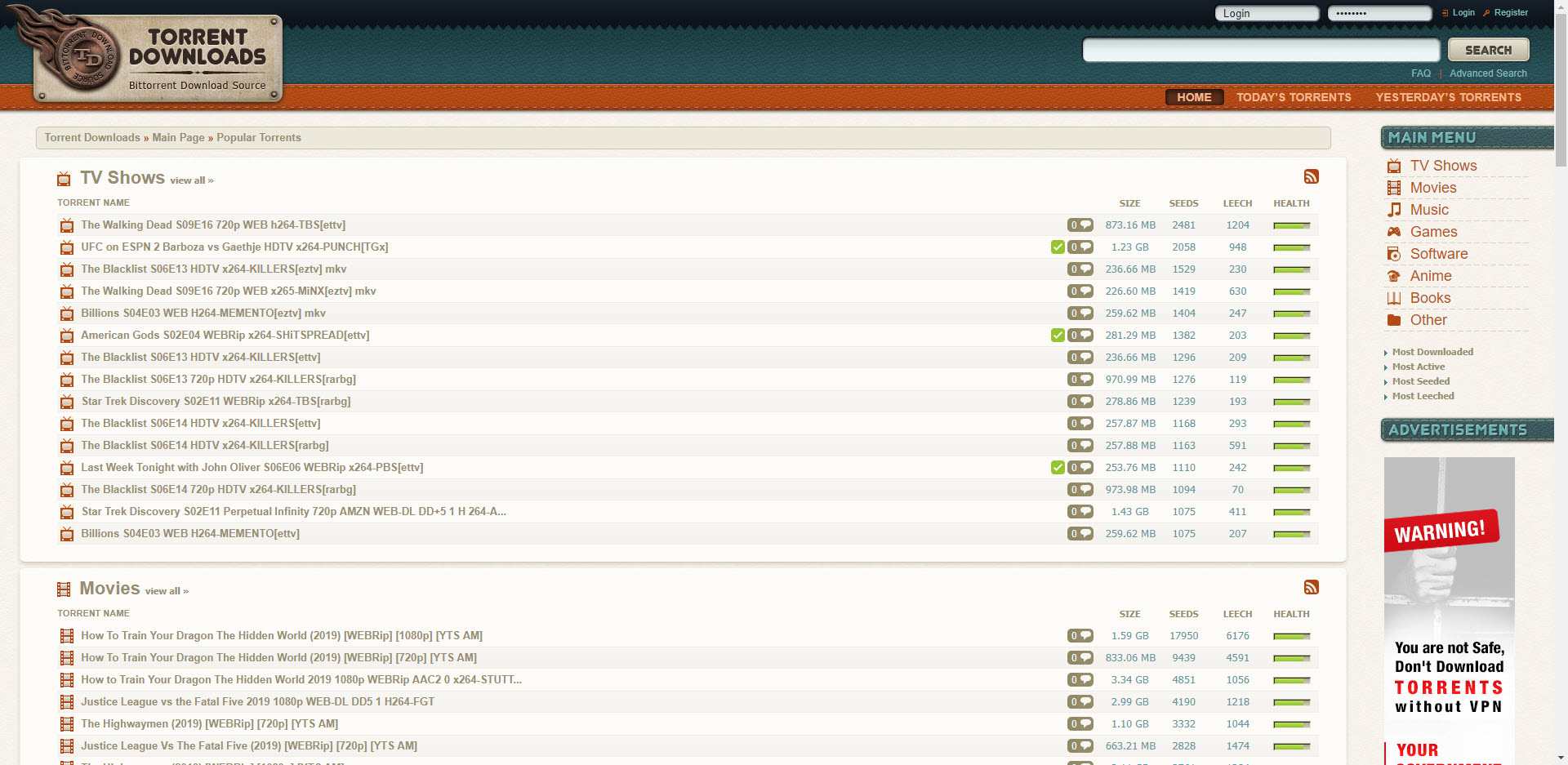Click Popular Torrents in breadcrumb
The image size is (1568, 765).
click(259, 137)
